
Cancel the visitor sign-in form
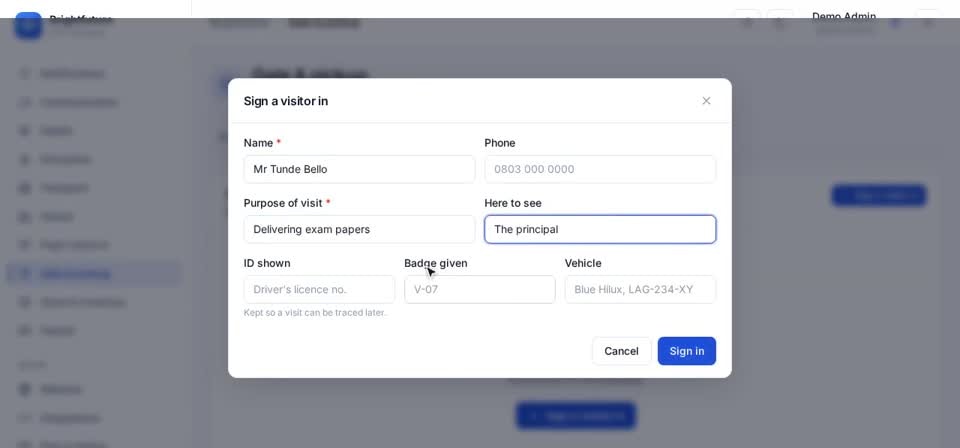click(621, 351)
